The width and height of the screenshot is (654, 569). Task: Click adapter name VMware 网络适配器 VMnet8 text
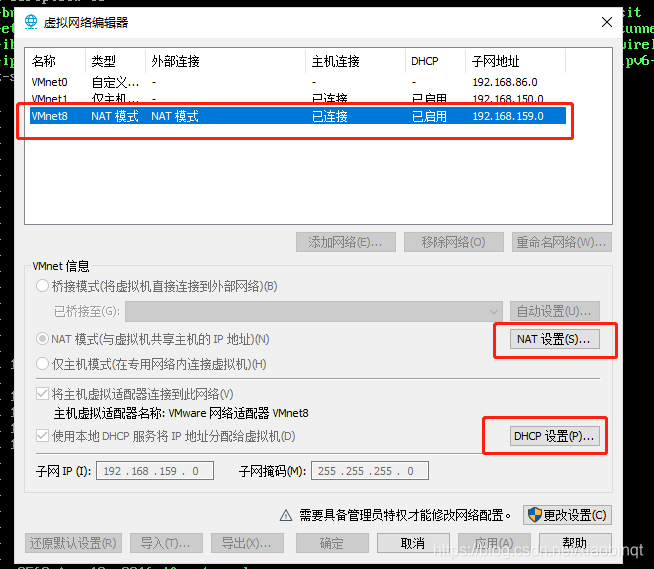point(239,413)
